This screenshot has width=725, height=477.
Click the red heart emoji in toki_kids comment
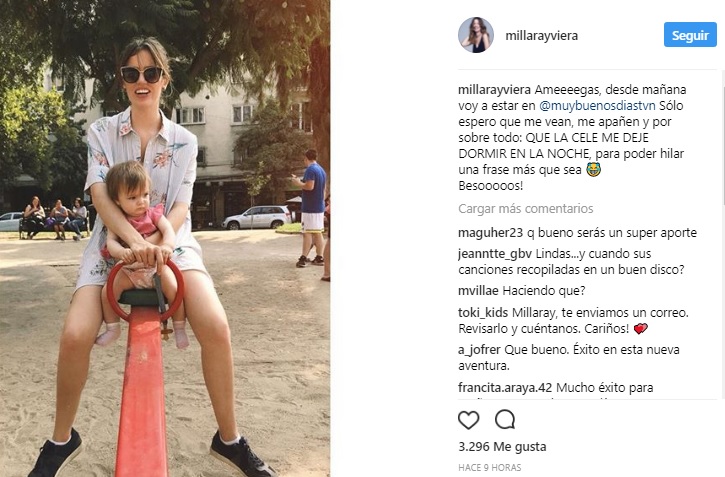pos(640,329)
